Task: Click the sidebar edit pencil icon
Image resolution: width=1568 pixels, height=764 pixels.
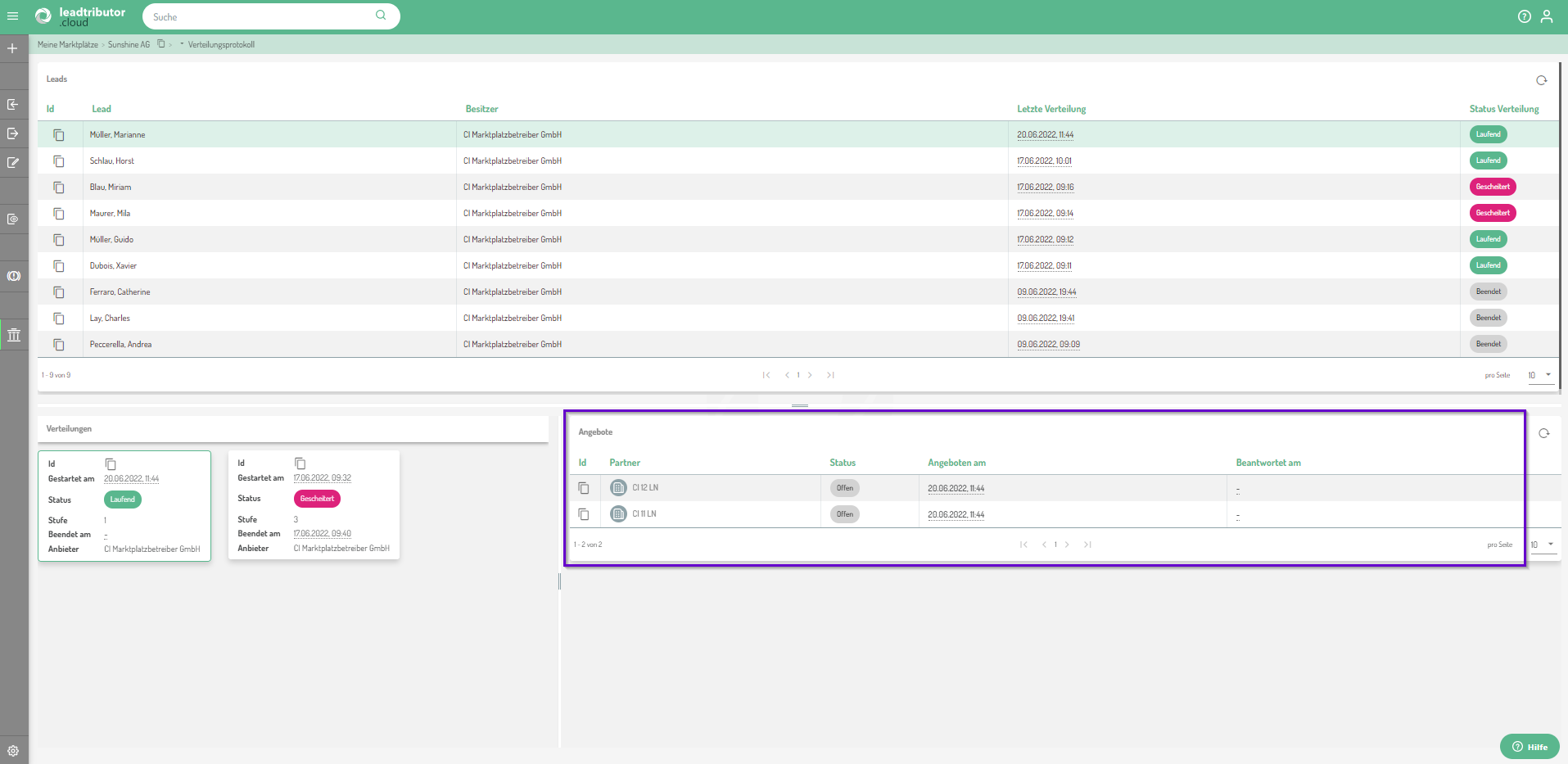Action: click(13, 163)
